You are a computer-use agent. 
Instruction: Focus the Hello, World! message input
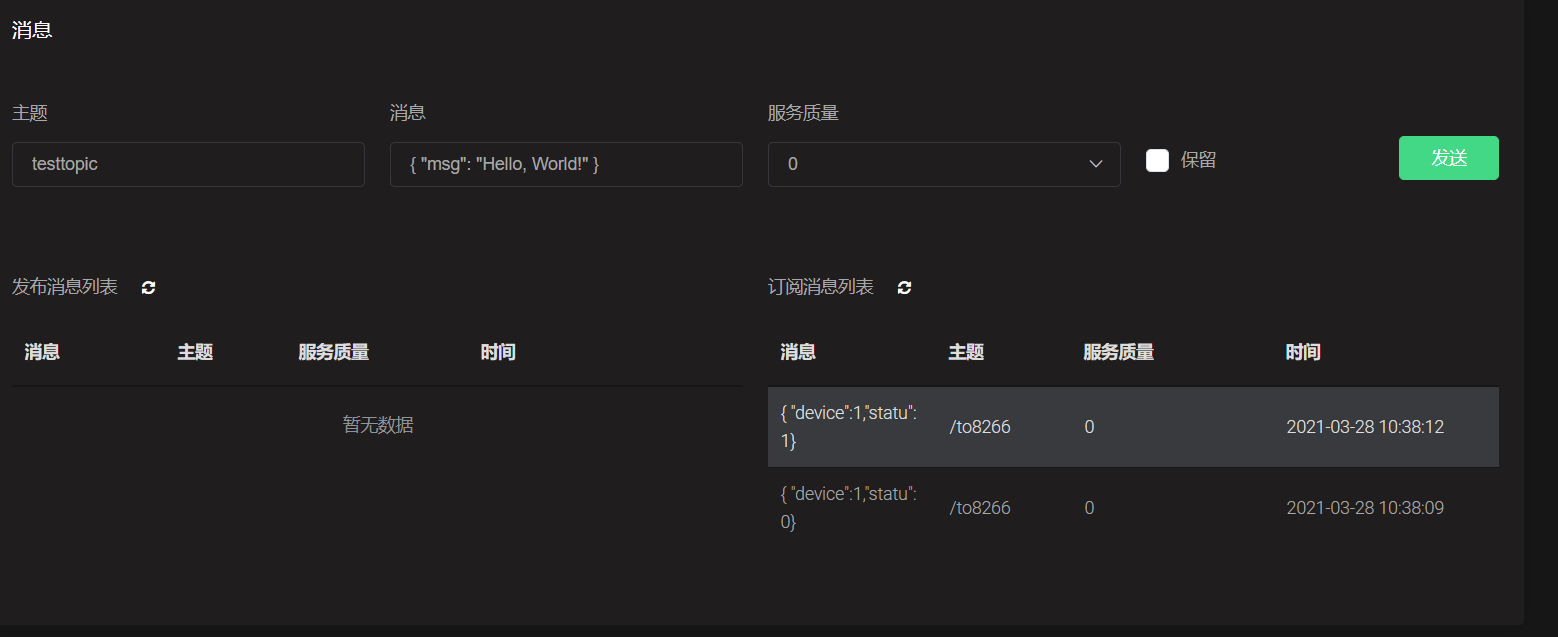(566, 164)
